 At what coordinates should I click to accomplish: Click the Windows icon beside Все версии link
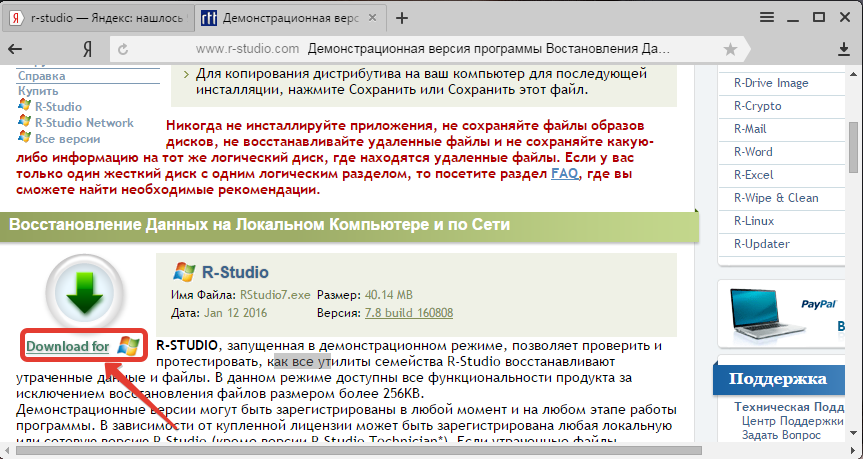tap(24, 136)
